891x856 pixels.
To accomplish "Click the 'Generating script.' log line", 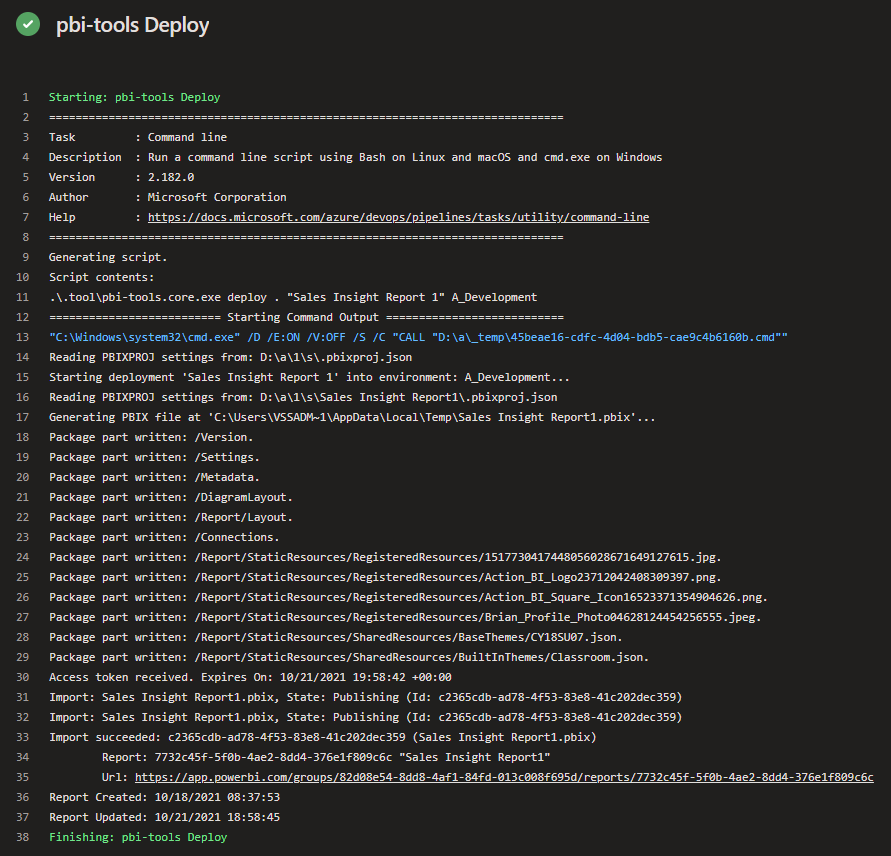I will pyautogui.click(x=108, y=257).
